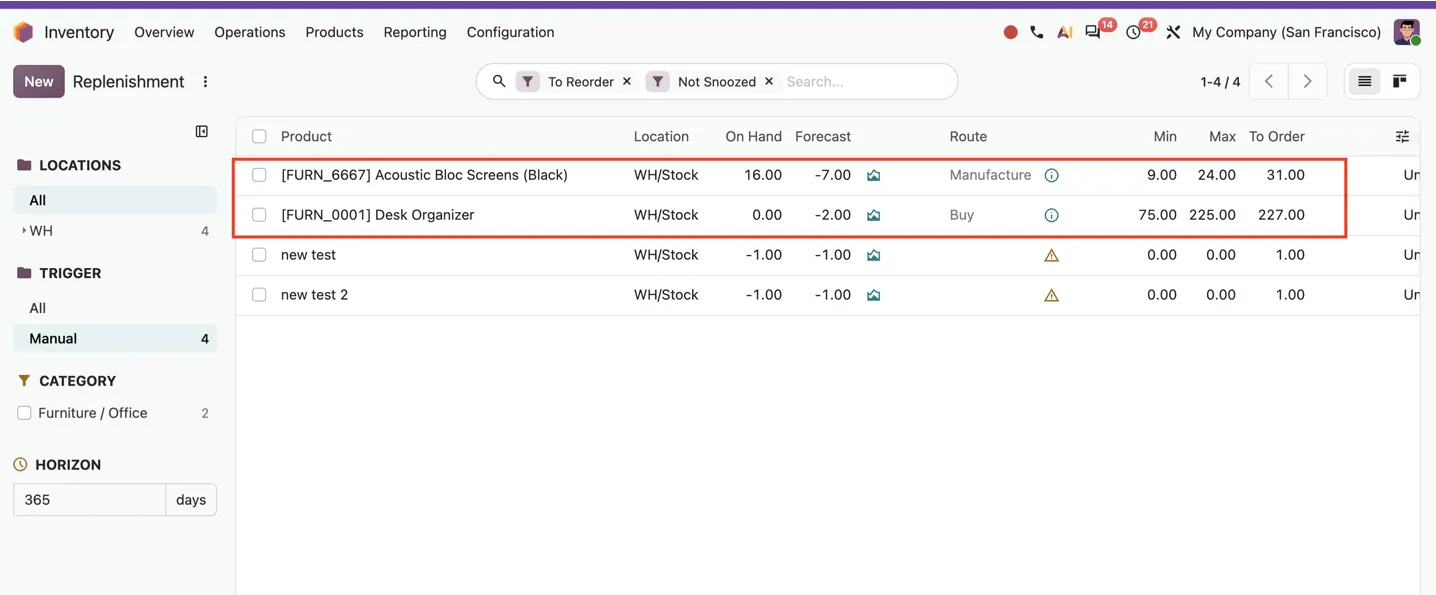Open the Inventory app home icon

(23, 32)
